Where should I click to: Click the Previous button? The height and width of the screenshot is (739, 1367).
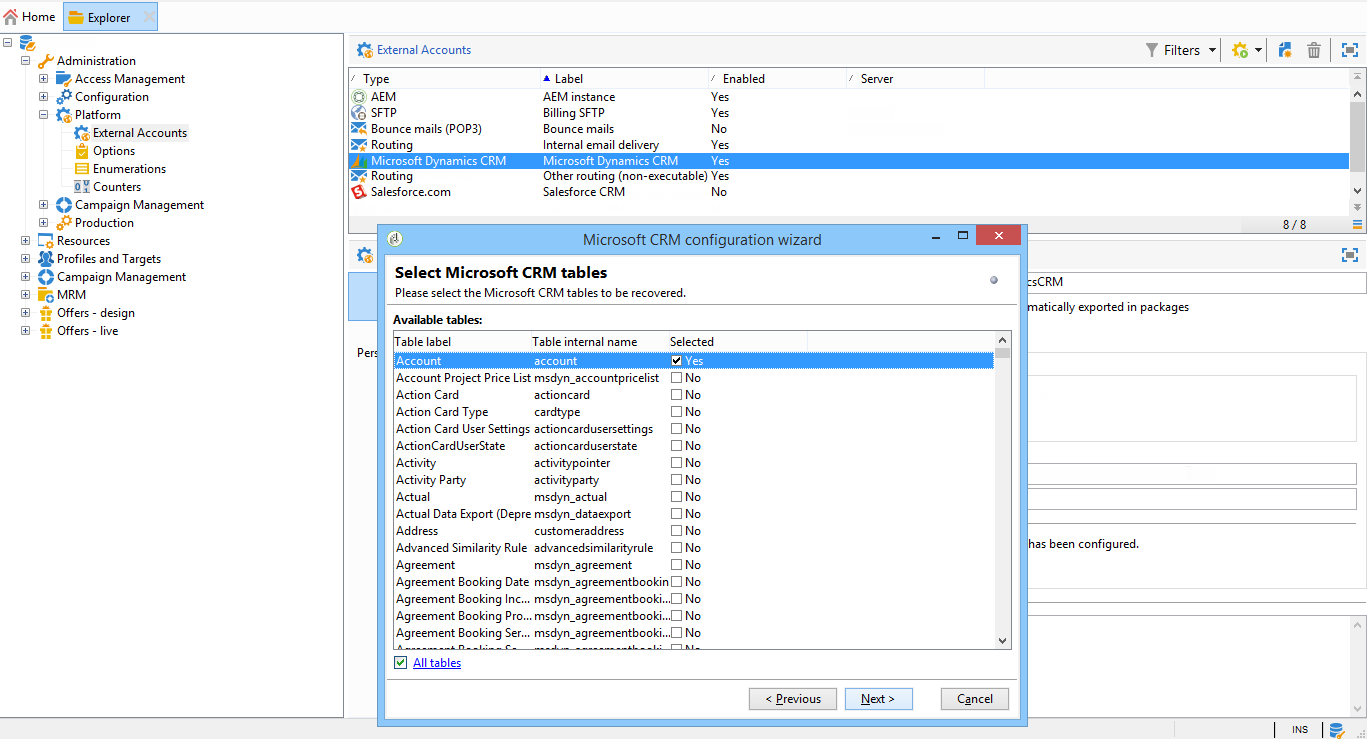(x=793, y=699)
